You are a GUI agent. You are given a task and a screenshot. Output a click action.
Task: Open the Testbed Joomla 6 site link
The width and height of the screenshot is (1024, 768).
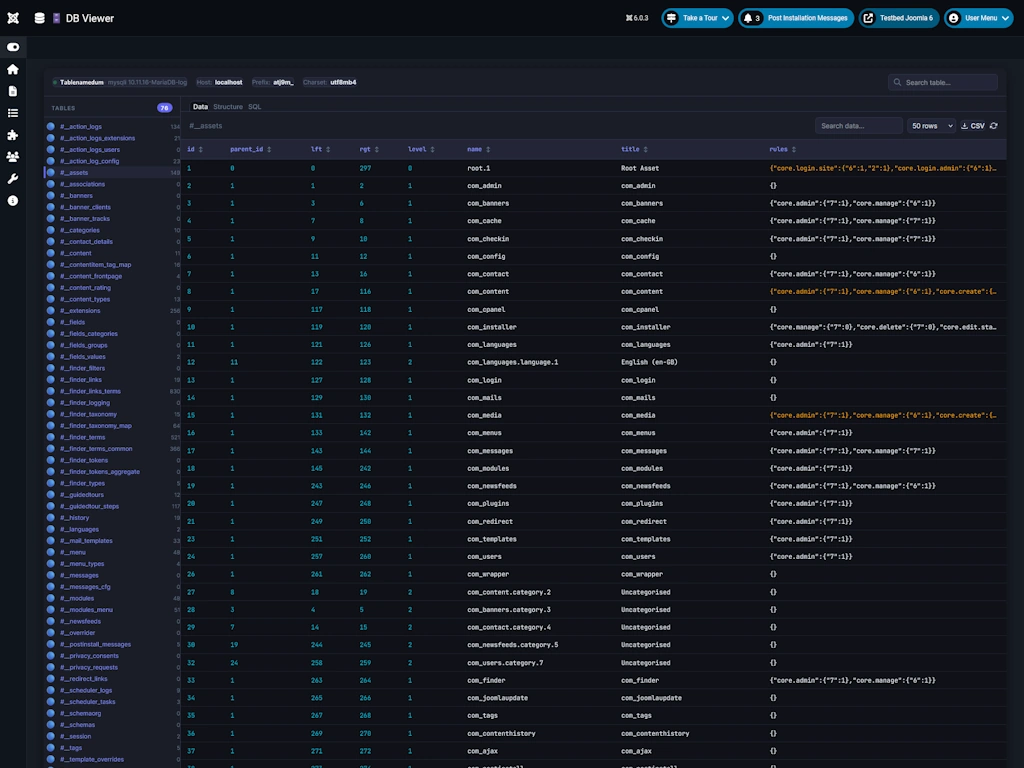click(x=899, y=18)
